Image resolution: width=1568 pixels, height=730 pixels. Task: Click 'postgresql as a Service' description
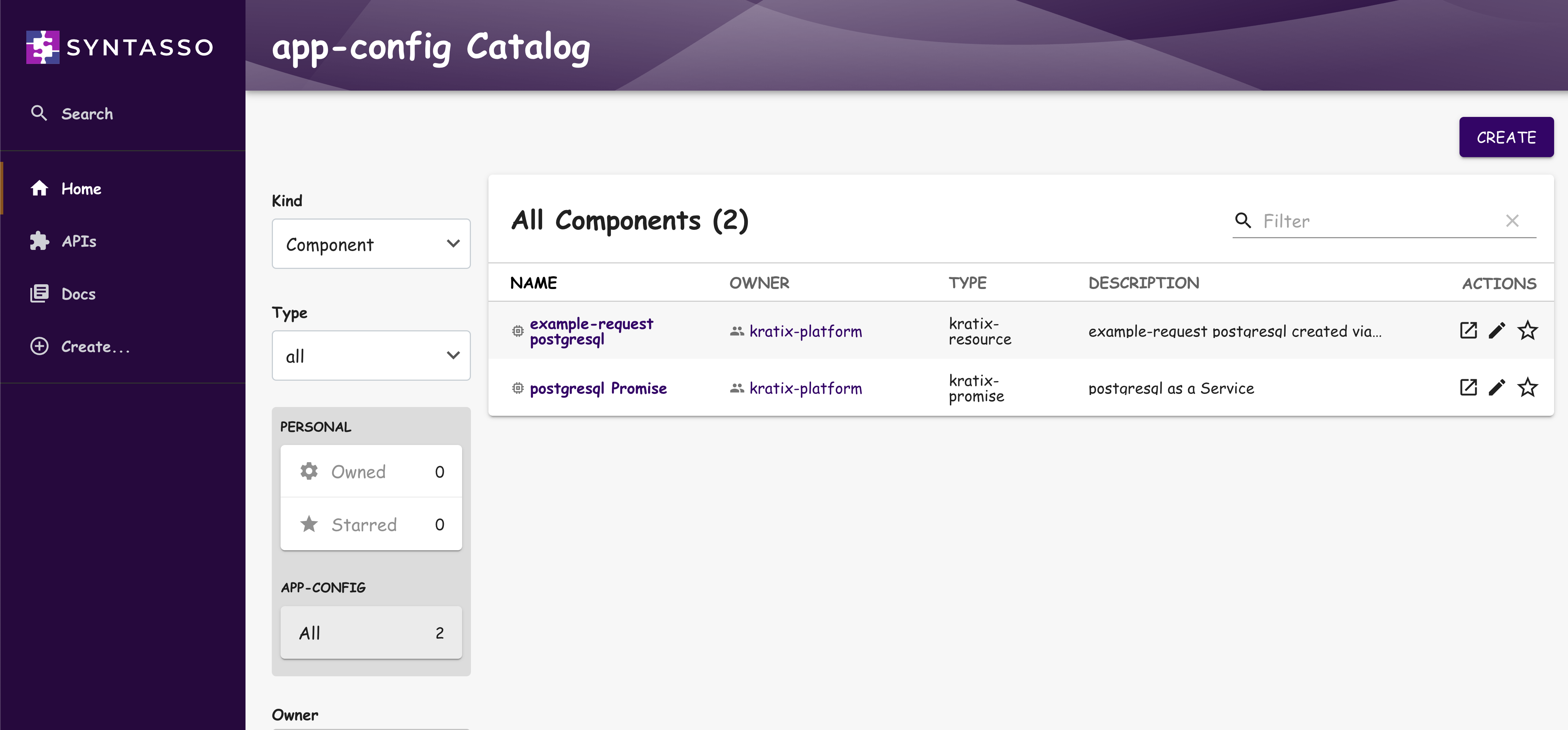point(1171,388)
